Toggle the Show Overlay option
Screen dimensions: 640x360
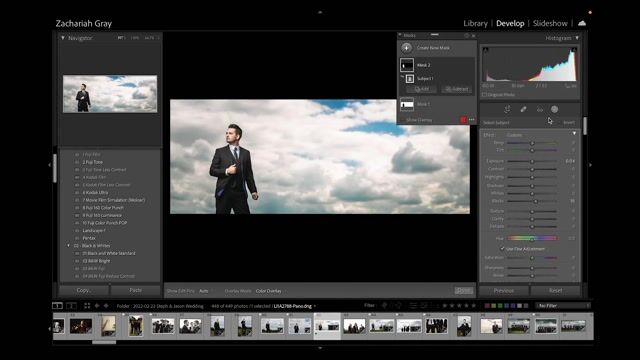tap(419, 120)
